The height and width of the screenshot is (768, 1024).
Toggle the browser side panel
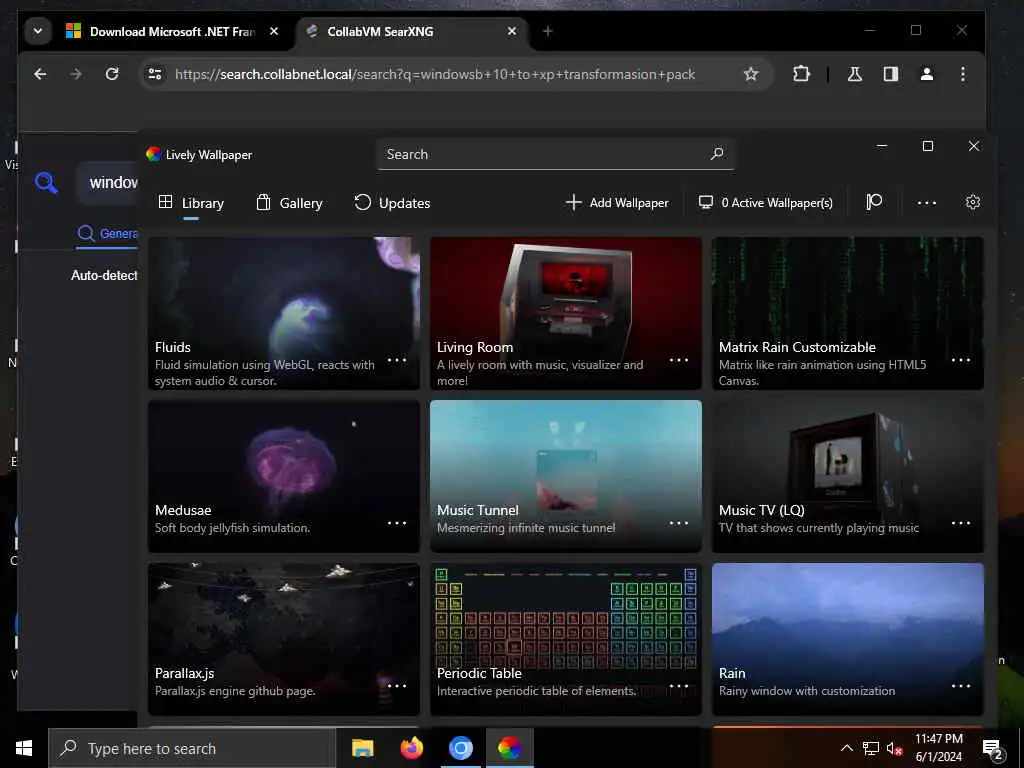[x=891, y=74]
